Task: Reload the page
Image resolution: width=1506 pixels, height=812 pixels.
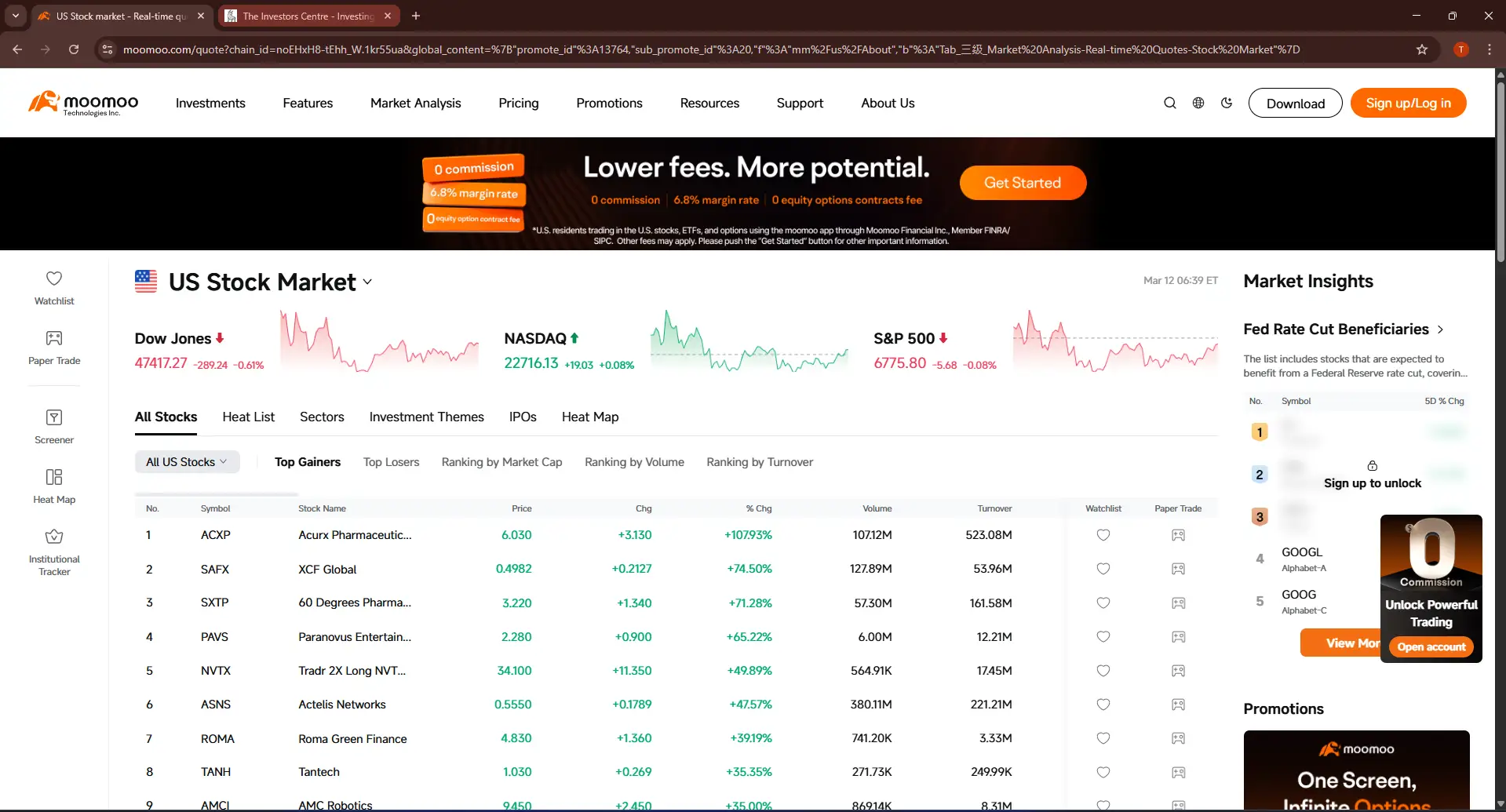Action: (x=74, y=49)
